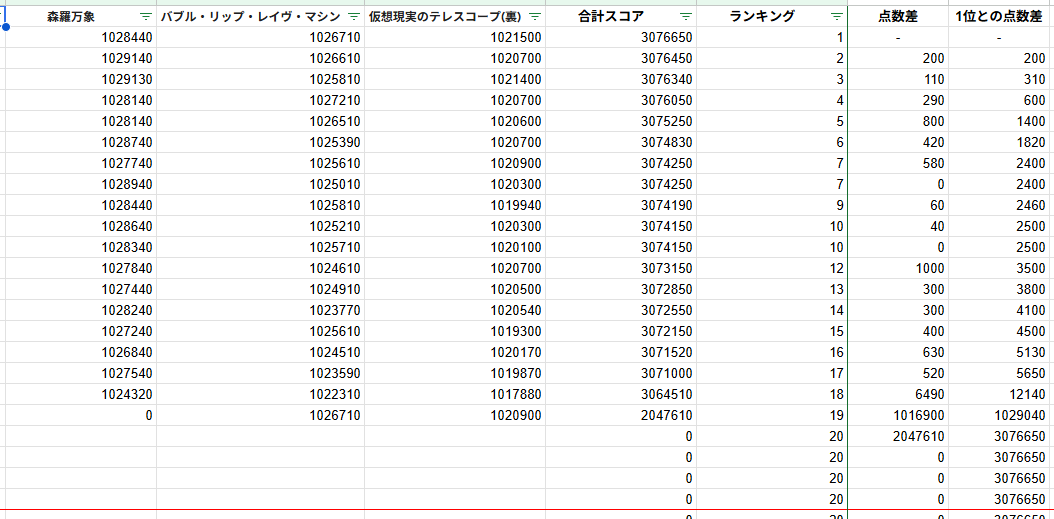The height and width of the screenshot is (519, 1054).
Task: Select cell with value 1028740
Action: [x=81, y=142]
